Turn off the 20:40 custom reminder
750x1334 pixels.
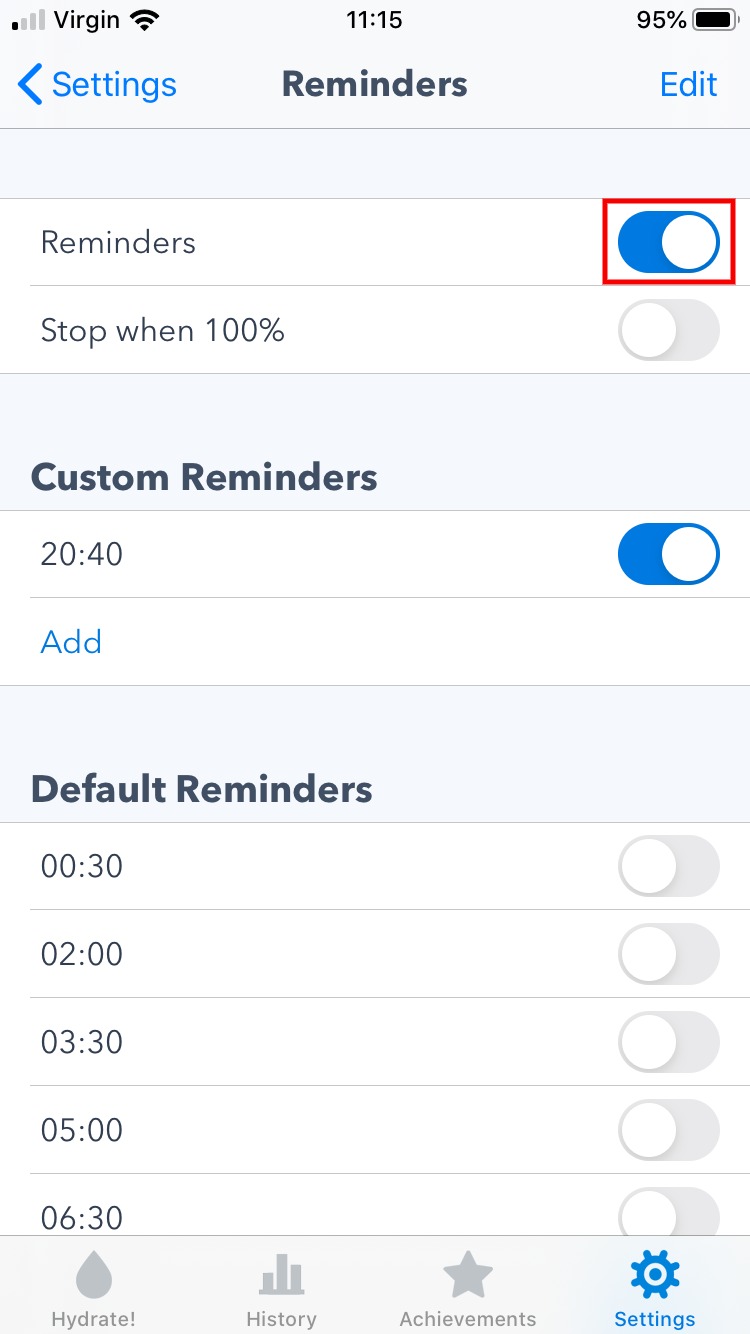[668, 554]
